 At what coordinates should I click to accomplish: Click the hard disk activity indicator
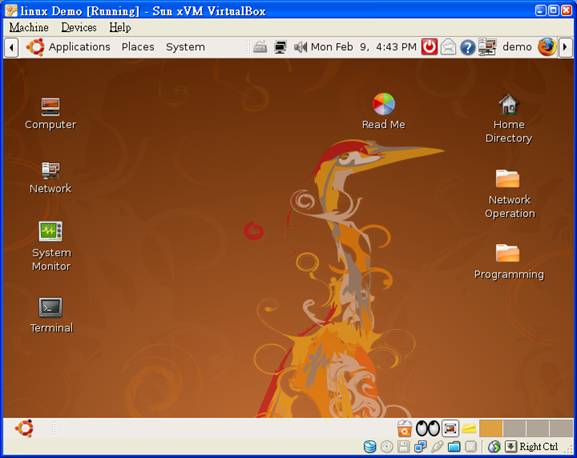click(369, 447)
